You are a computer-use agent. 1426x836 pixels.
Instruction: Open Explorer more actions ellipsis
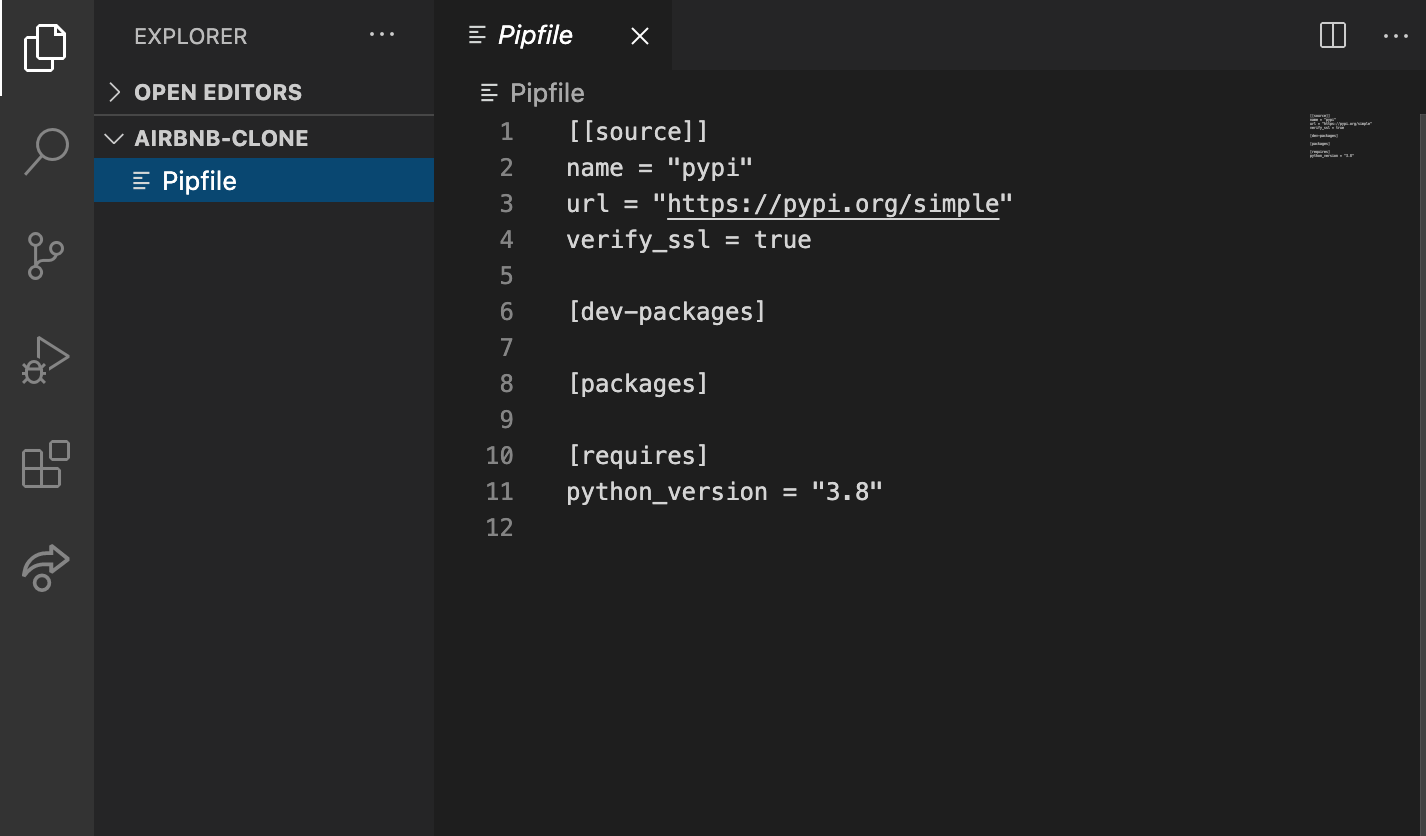click(x=382, y=35)
